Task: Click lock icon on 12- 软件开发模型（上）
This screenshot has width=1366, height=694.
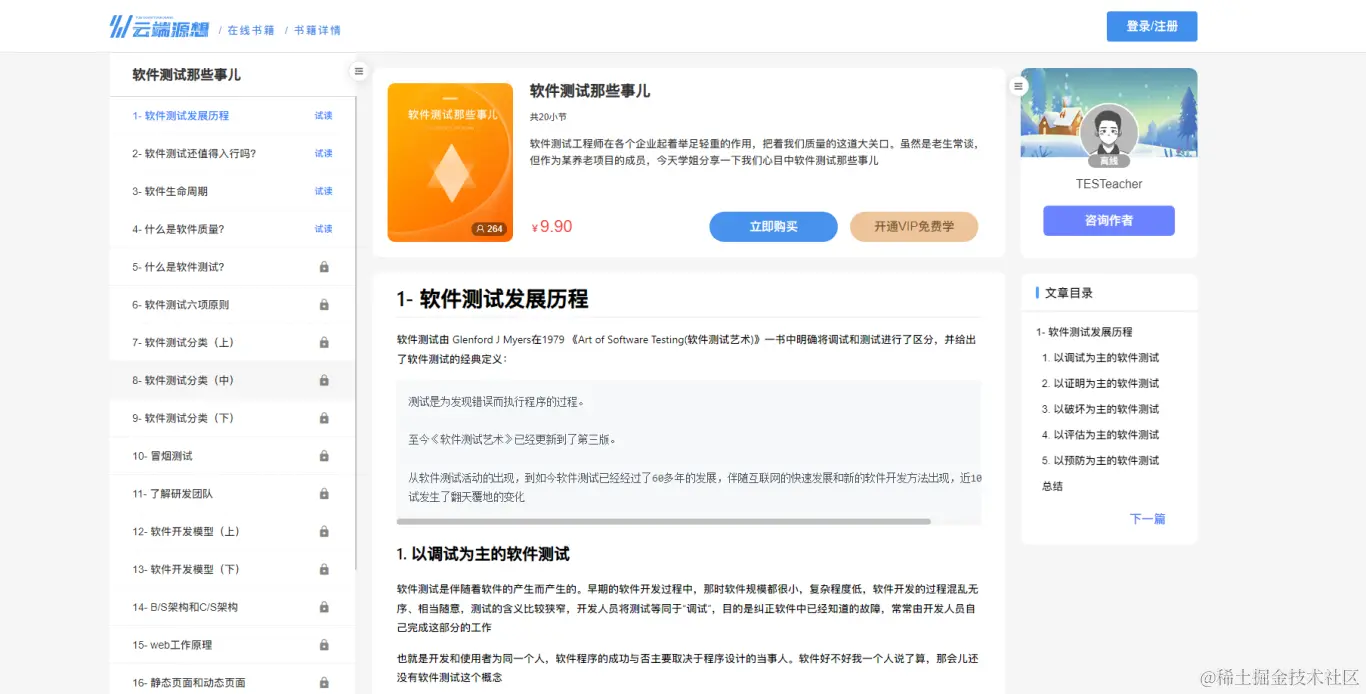Action: tap(324, 532)
